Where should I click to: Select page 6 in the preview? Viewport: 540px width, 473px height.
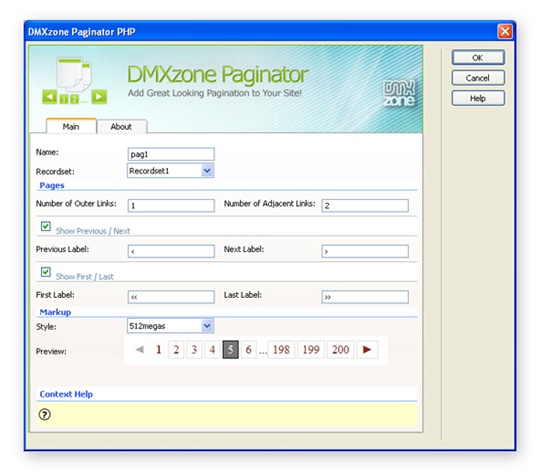tap(249, 350)
